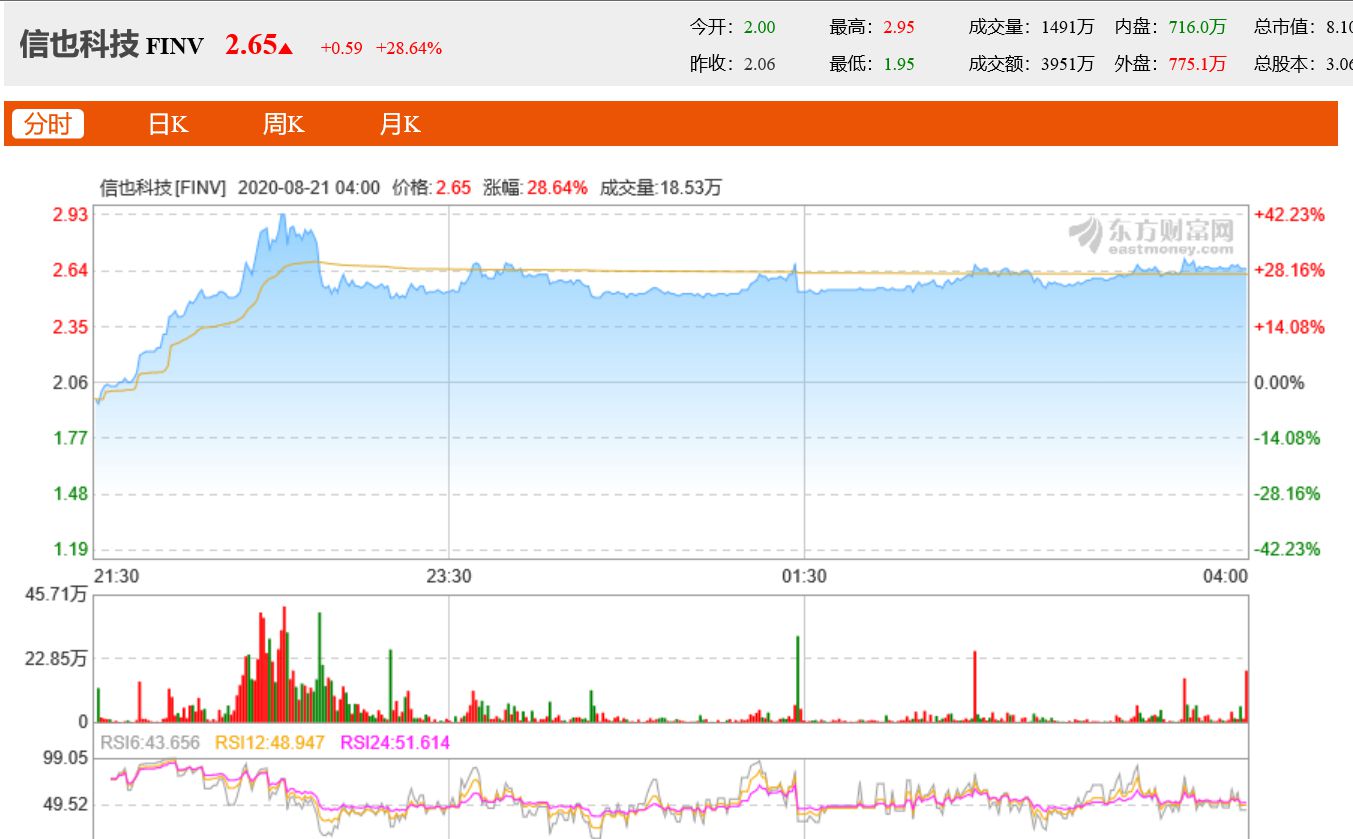Open the 月K monthly chart tab
The width and height of the screenshot is (1353, 839).
coord(399,124)
